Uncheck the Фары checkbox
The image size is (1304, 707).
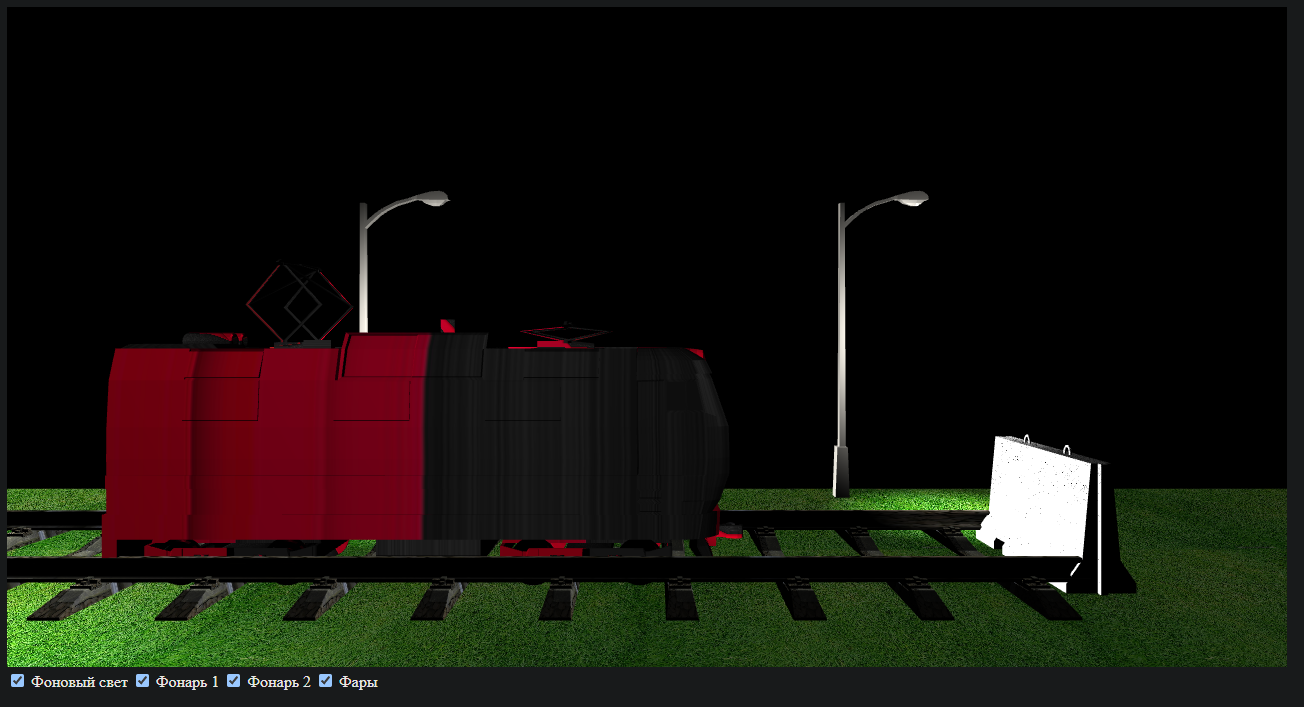[324, 681]
